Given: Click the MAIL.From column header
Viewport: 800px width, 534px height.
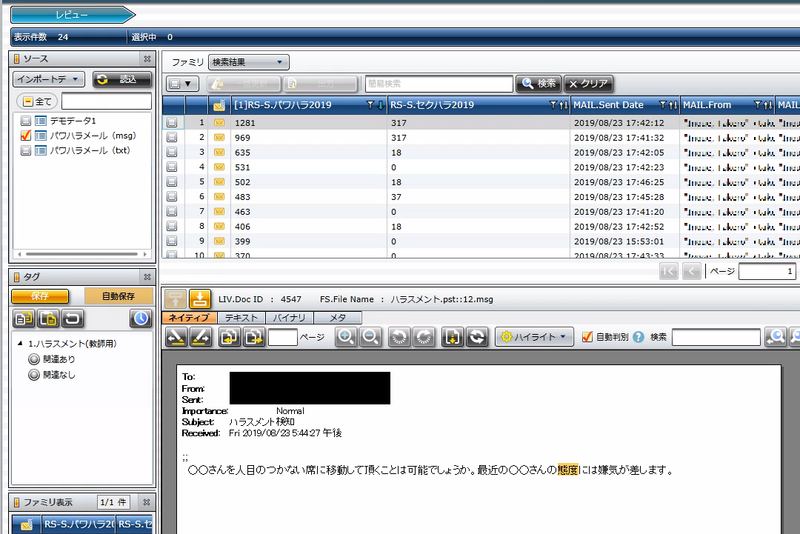Looking at the screenshot, I should 707,105.
